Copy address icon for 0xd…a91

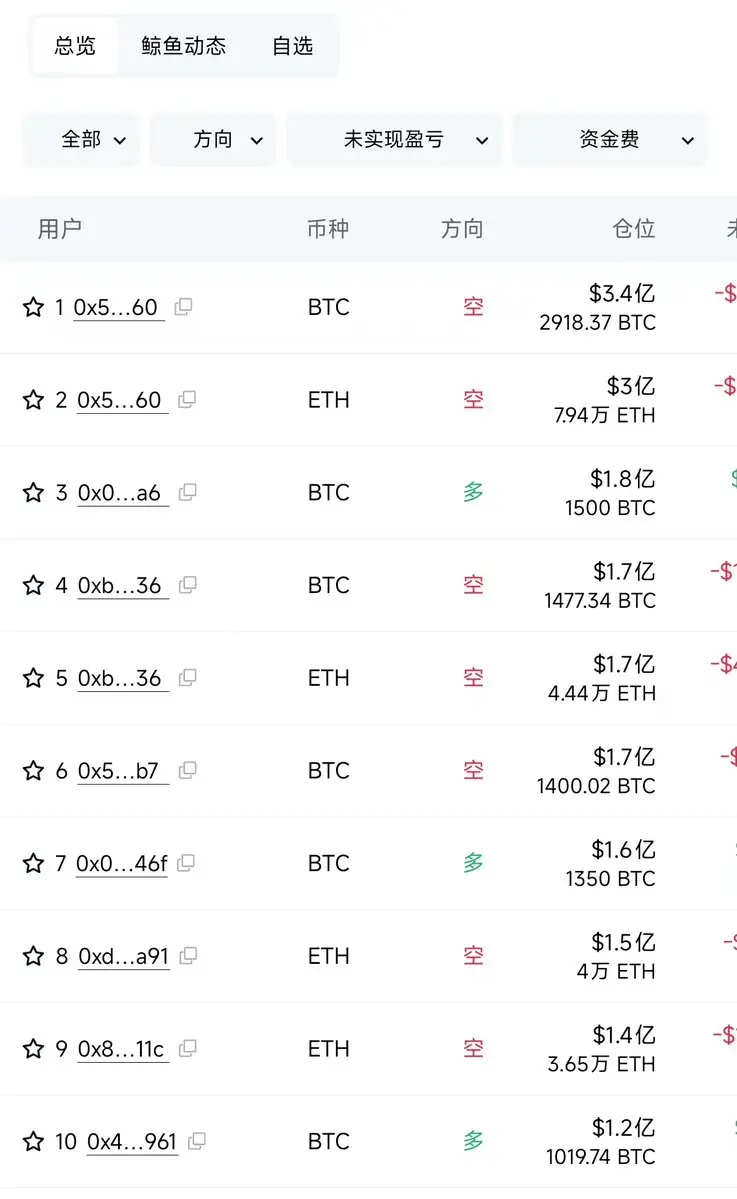pyautogui.click(x=188, y=956)
